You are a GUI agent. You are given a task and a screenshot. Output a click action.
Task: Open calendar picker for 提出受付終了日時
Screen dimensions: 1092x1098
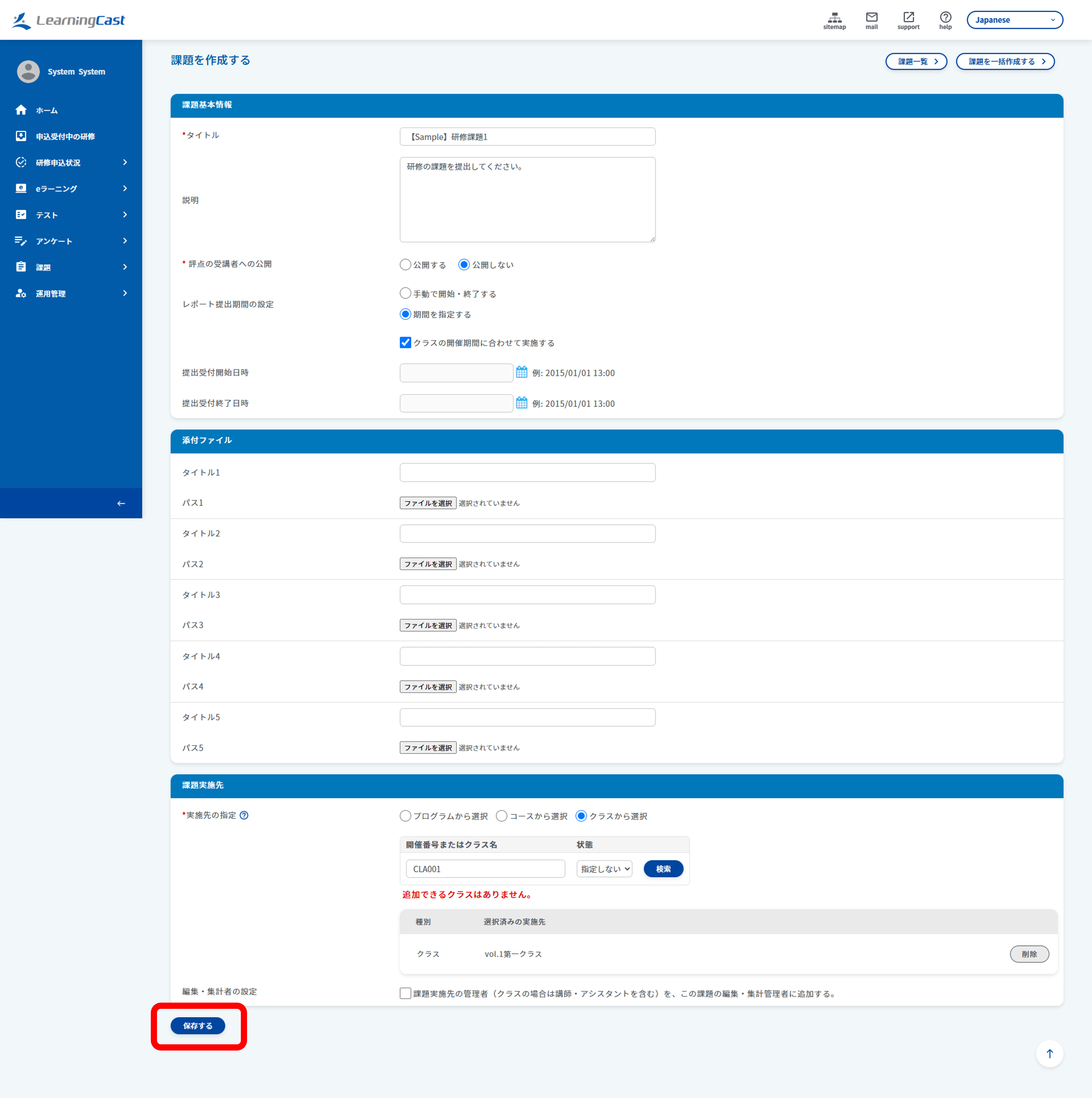tap(521, 403)
